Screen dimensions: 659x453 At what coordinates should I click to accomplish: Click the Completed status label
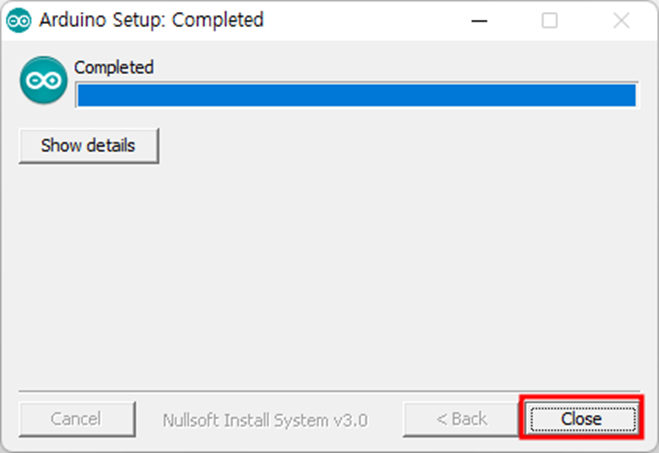click(x=114, y=67)
